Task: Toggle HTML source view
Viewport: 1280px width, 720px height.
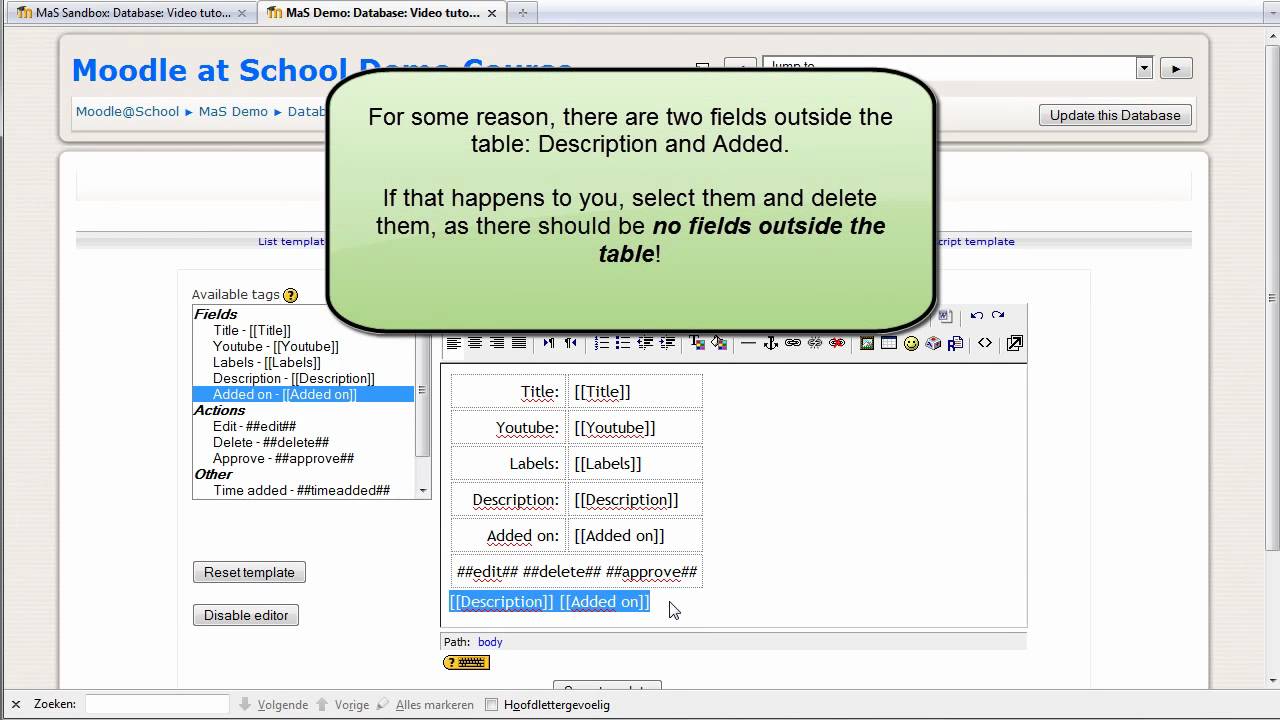Action: pyautogui.click(x=985, y=343)
